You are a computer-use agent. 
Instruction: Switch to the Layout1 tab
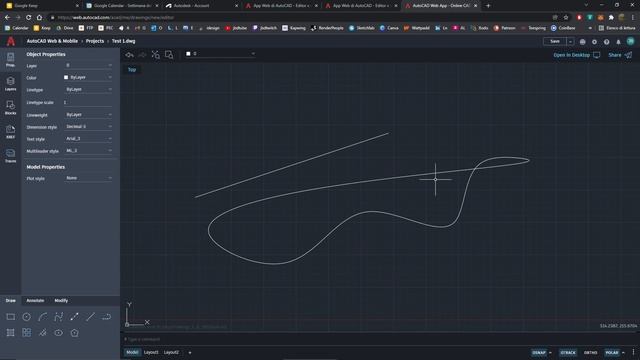(x=151, y=352)
